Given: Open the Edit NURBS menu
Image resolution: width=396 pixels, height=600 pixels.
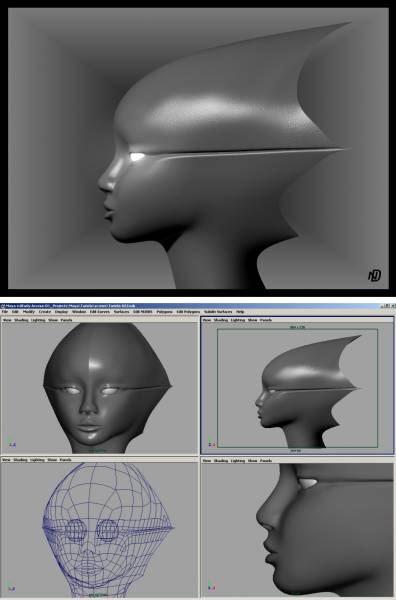Looking at the screenshot, I should coord(143,312).
